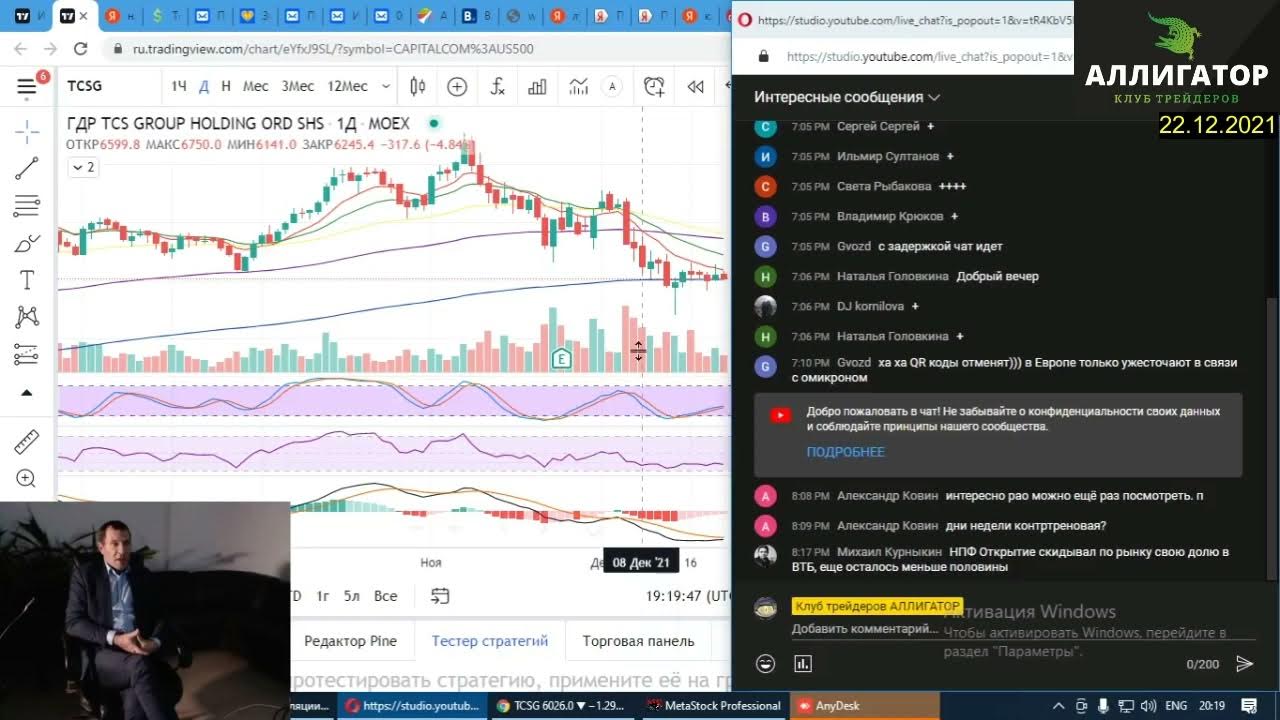The width and height of the screenshot is (1280, 720).
Task: Click the chart clock time 19:19:47
Action: coord(688,596)
